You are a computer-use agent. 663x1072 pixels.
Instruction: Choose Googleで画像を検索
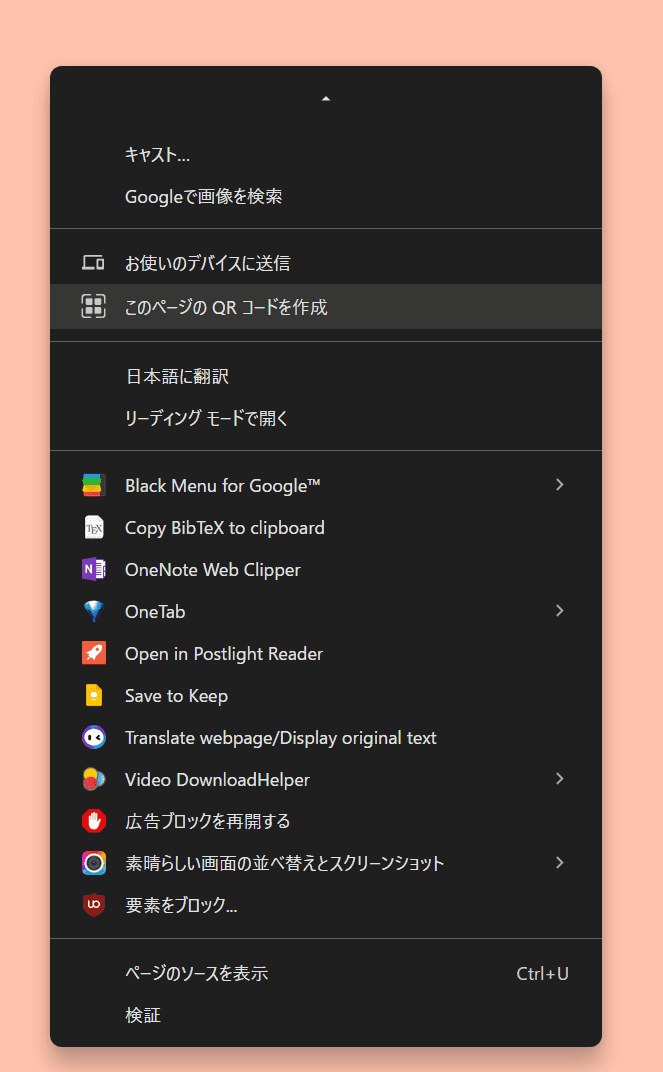(203, 197)
